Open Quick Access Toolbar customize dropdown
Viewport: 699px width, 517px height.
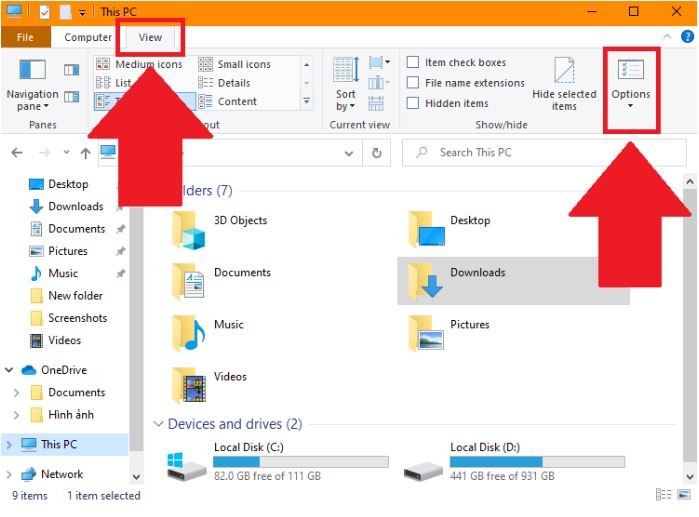pos(82,12)
